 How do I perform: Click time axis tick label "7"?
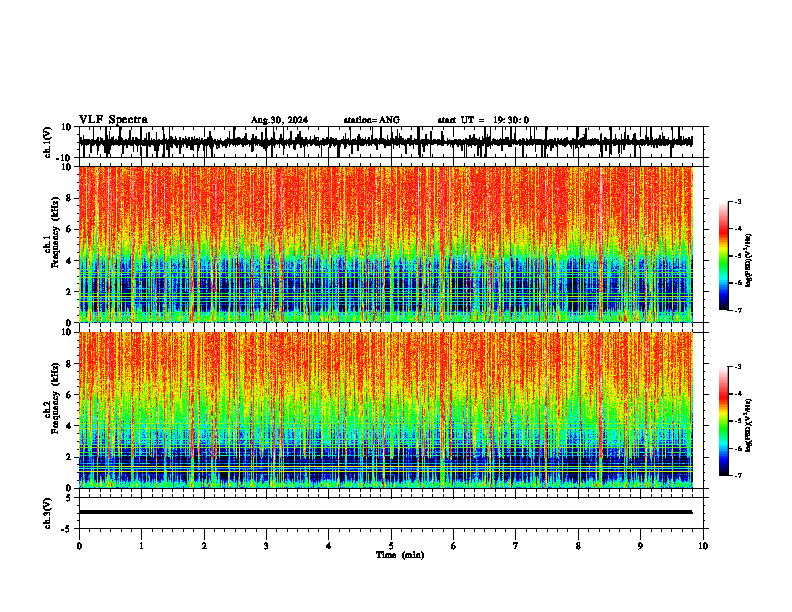tap(516, 546)
